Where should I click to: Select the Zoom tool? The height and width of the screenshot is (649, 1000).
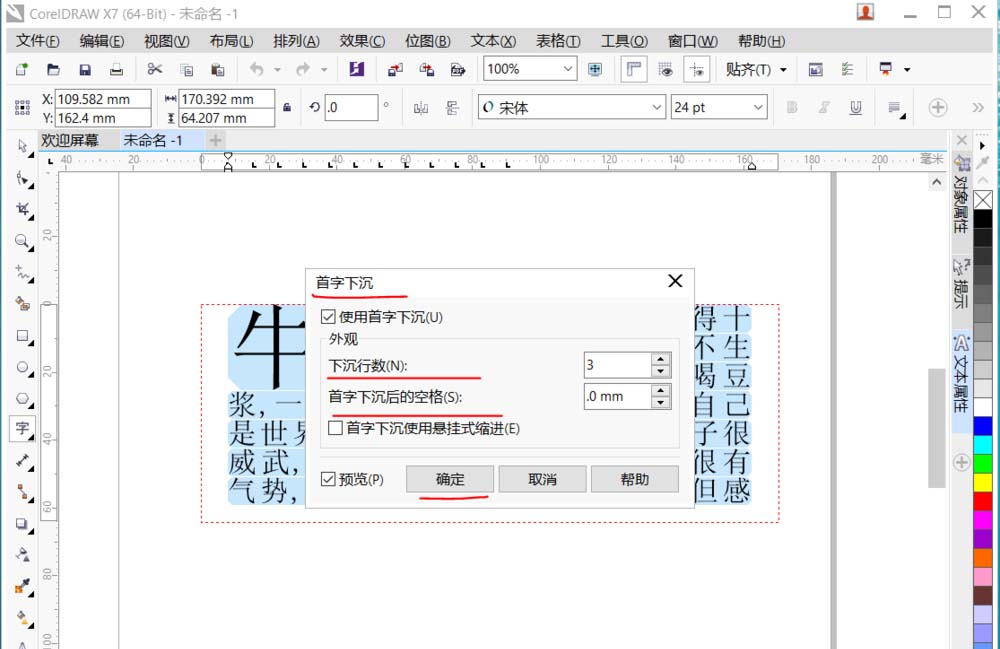point(22,242)
